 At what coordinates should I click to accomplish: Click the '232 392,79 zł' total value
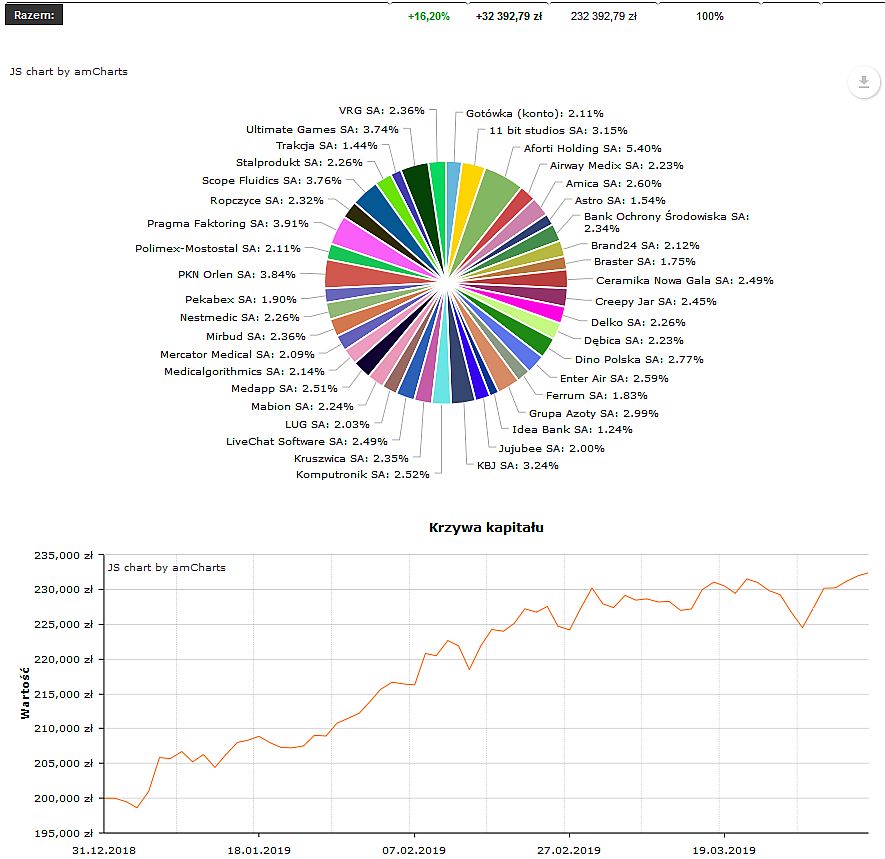[x=604, y=16]
